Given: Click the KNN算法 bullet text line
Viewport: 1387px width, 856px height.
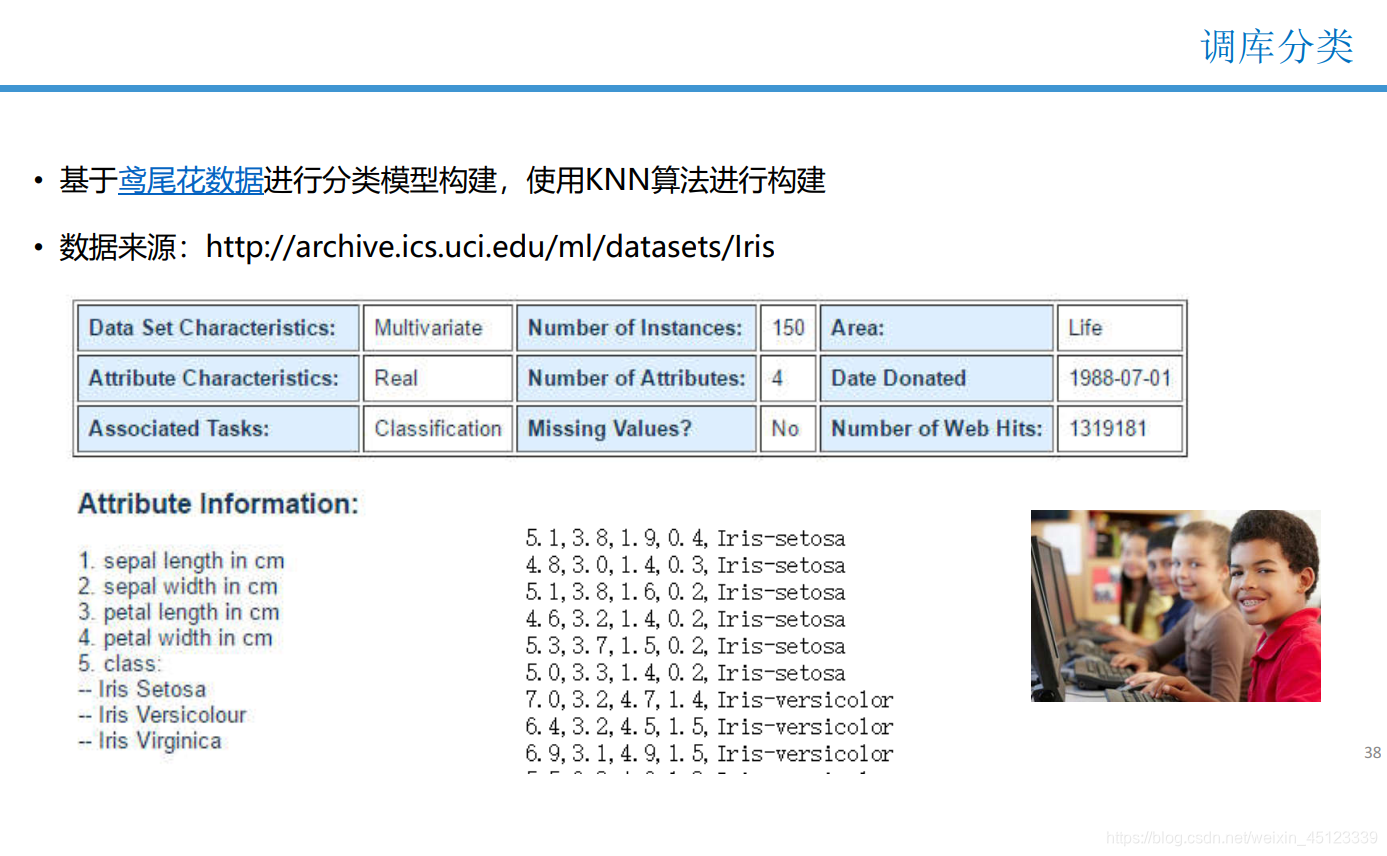Looking at the screenshot, I should pyautogui.click(x=442, y=181).
